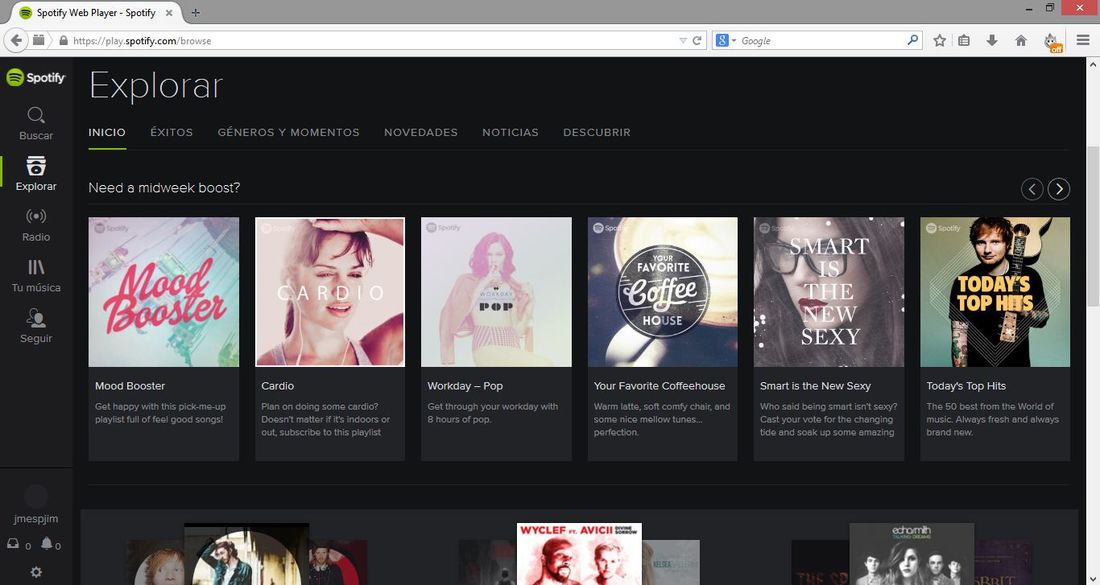1100x585 pixels.
Task: Click the Spotify logo in sidebar
Action: 36,77
